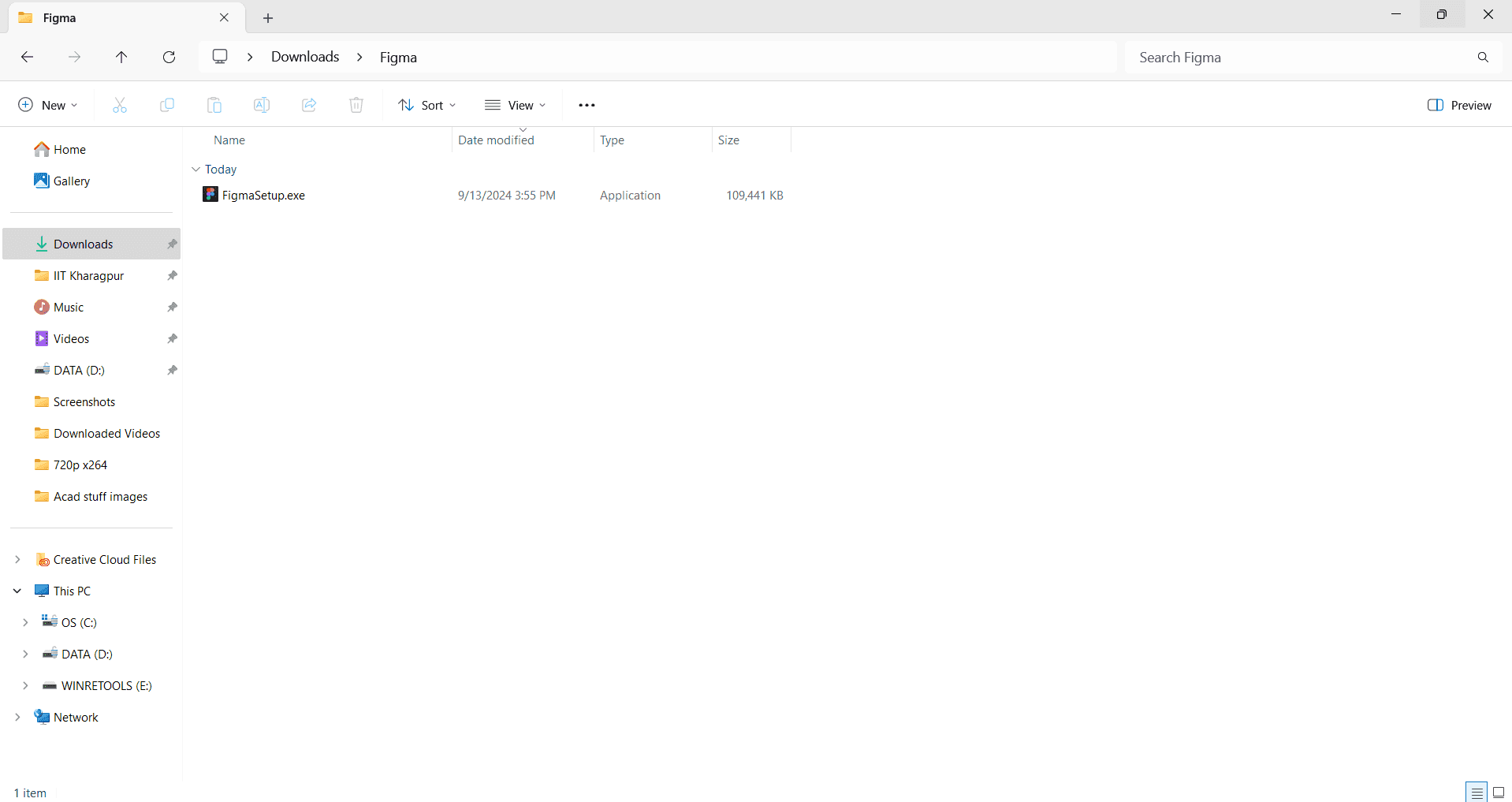Toggle the Preview pane
The height and width of the screenshot is (802, 1512).
[1458, 104]
